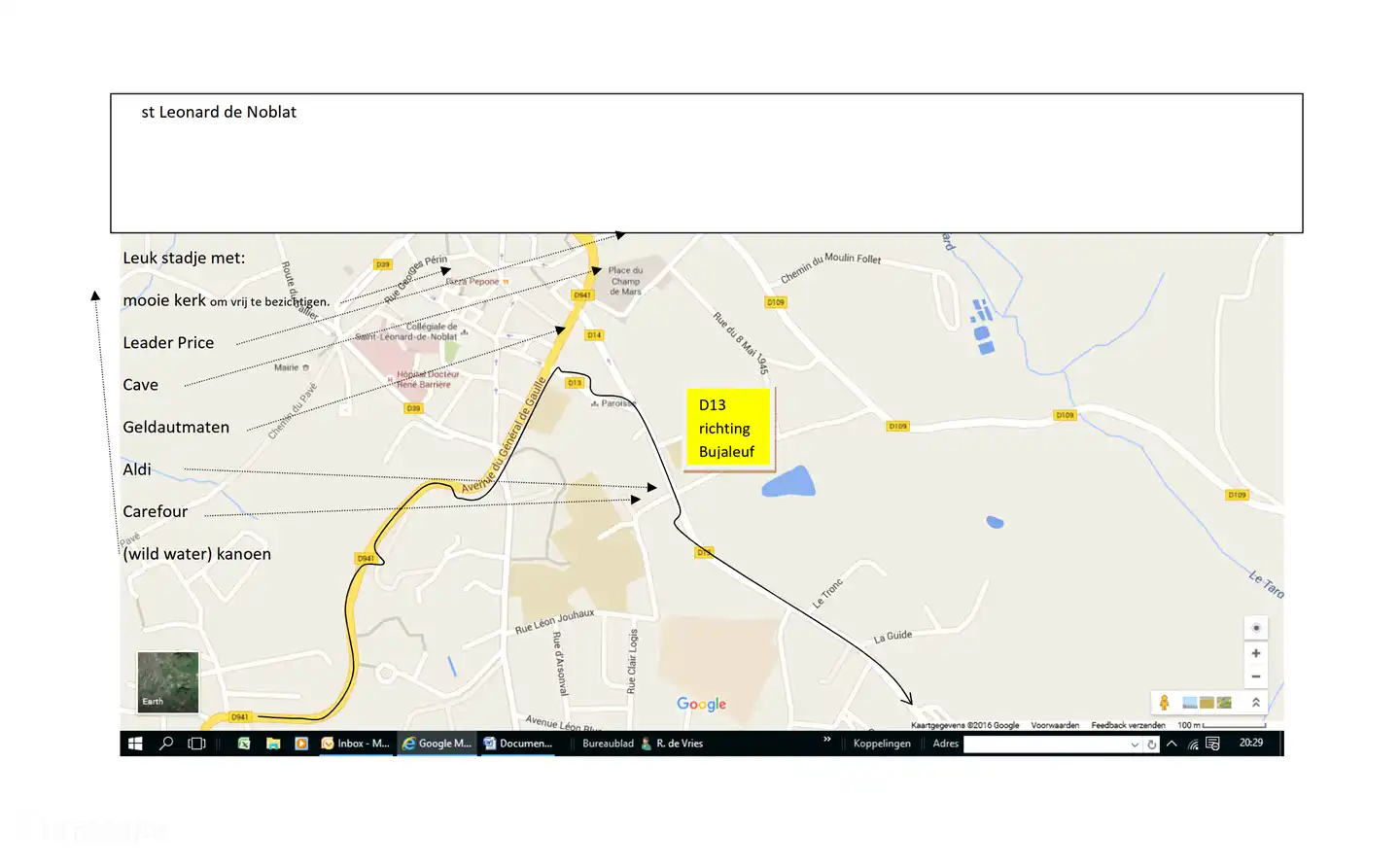1400x867 pixels.
Task: Expand the imagery panel double chevron
Action: tap(1255, 703)
